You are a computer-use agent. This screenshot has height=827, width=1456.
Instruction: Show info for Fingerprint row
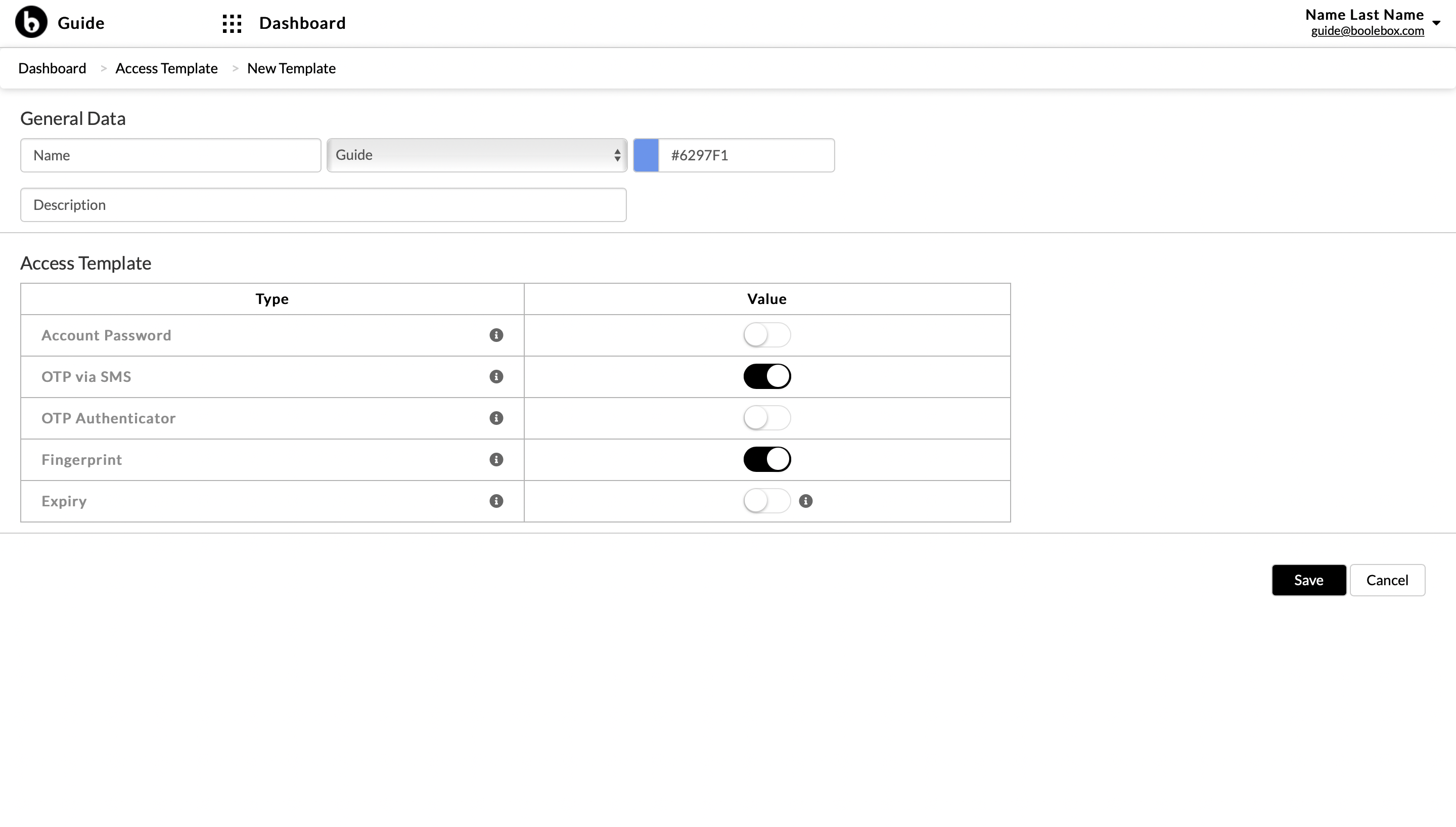click(x=496, y=459)
